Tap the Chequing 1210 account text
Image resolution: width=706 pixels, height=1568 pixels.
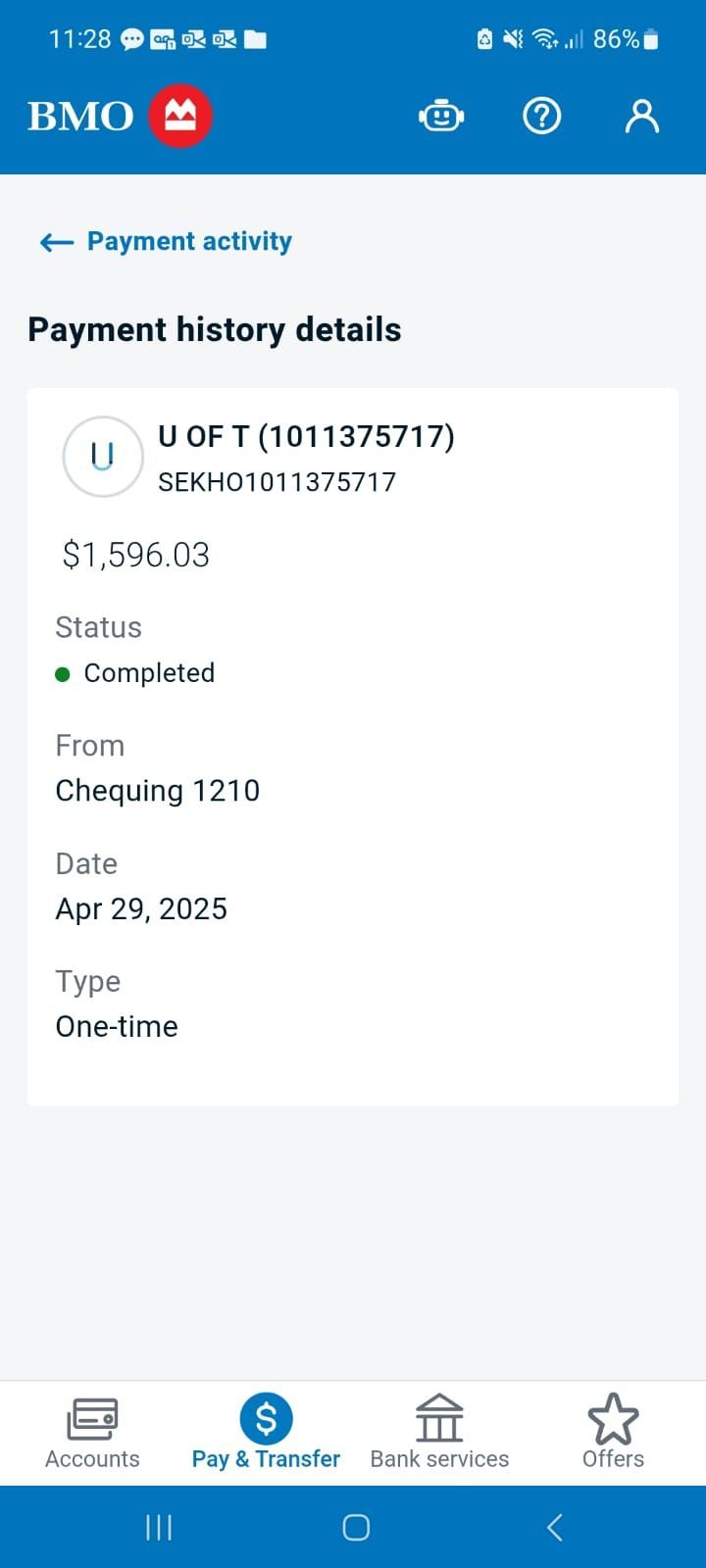[x=158, y=791]
